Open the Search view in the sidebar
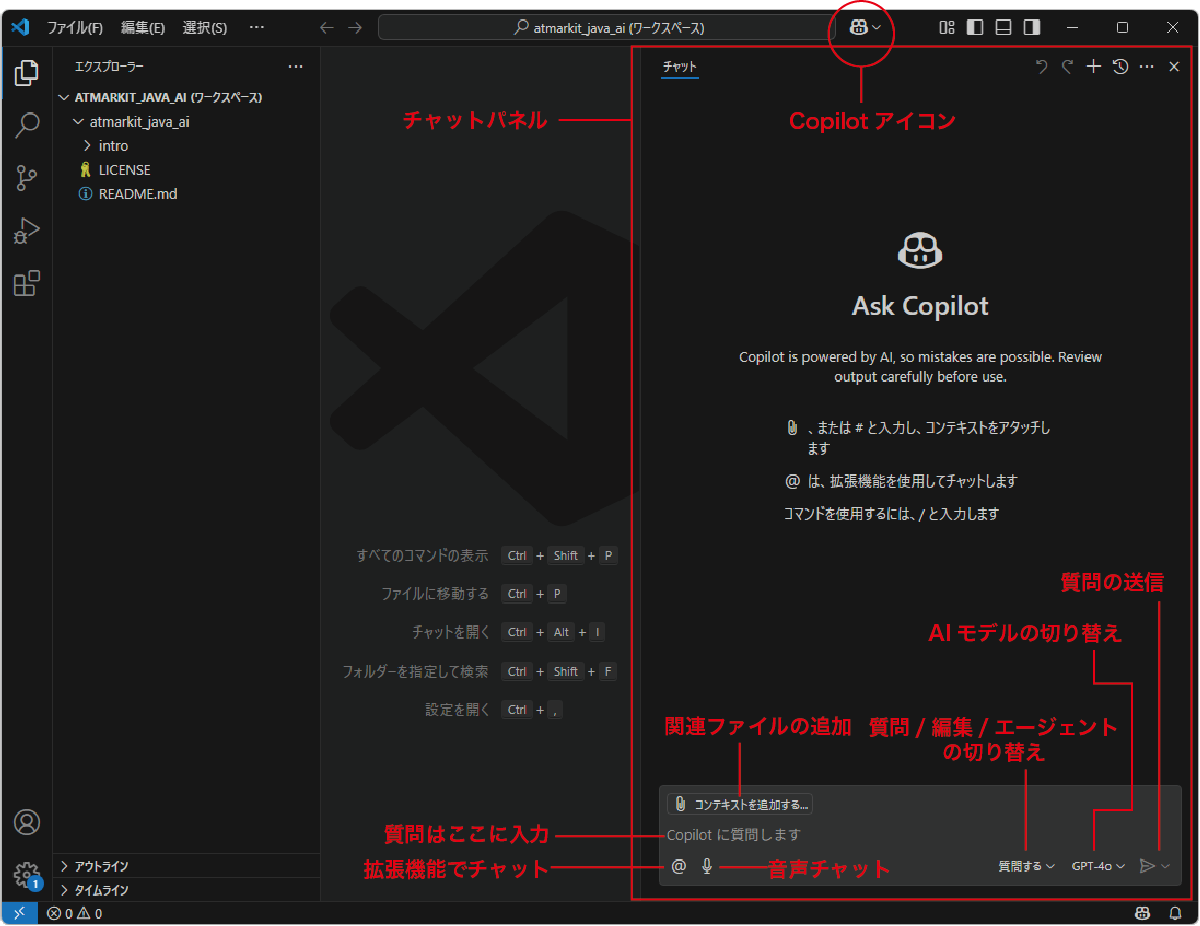This screenshot has width=1200, height=926. pyautogui.click(x=26, y=124)
